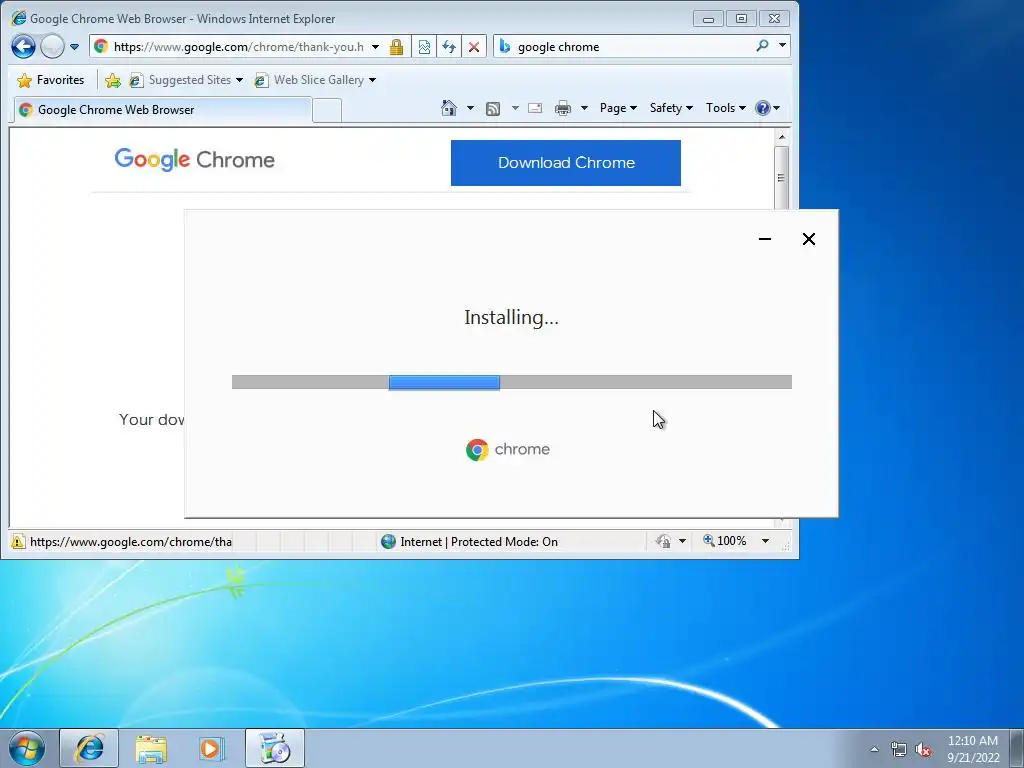Image resolution: width=1024 pixels, height=768 pixels.
Task: Open the Safety menu
Action: click(x=671, y=108)
